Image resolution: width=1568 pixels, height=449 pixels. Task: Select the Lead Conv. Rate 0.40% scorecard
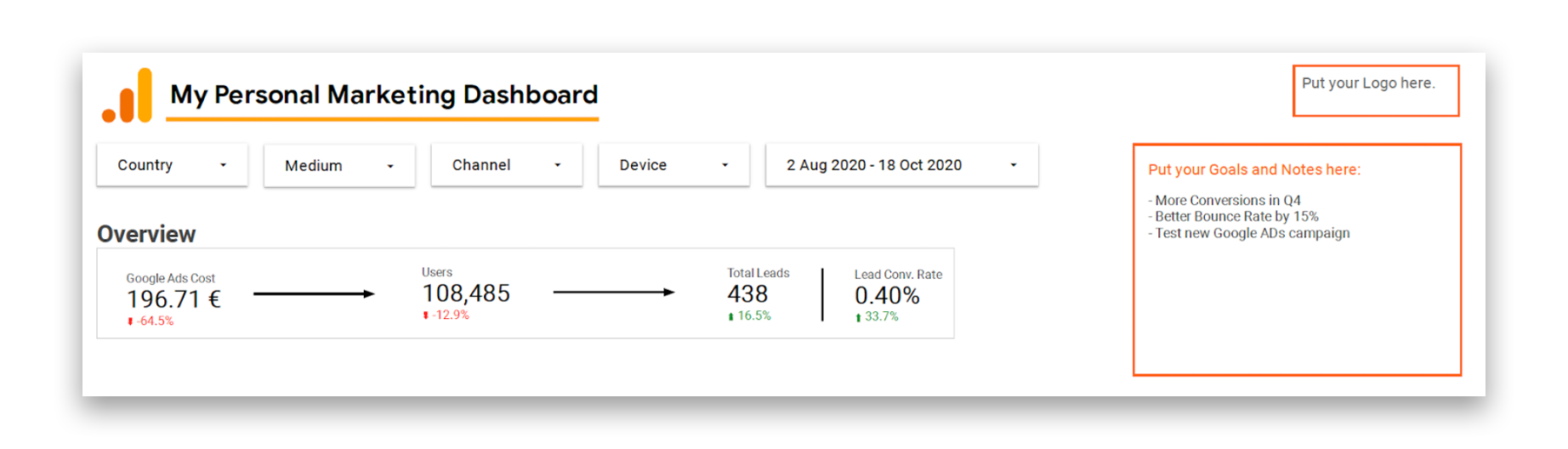pos(898,295)
